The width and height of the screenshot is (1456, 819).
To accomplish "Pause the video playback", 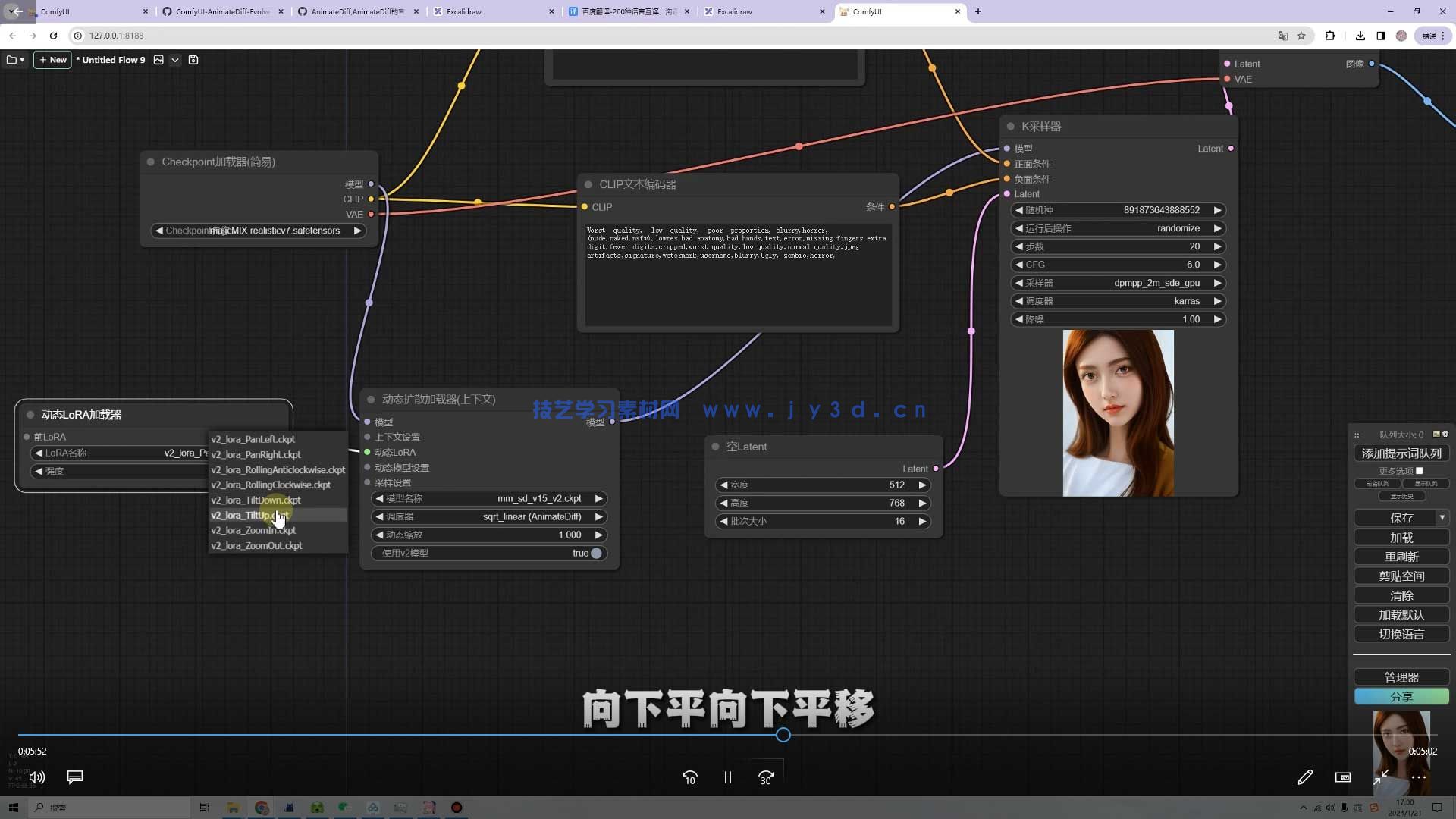I will point(727,777).
